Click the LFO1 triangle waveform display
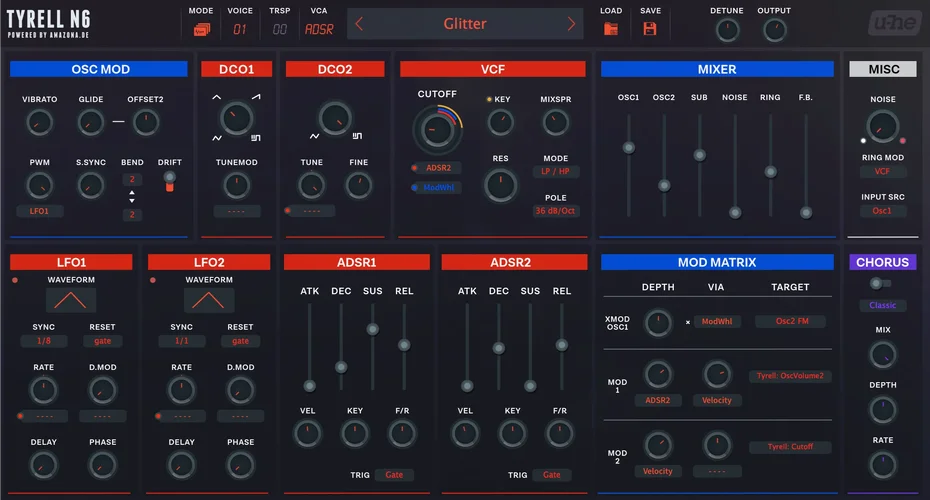Image resolution: width=930 pixels, height=500 pixels. point(71,299)
